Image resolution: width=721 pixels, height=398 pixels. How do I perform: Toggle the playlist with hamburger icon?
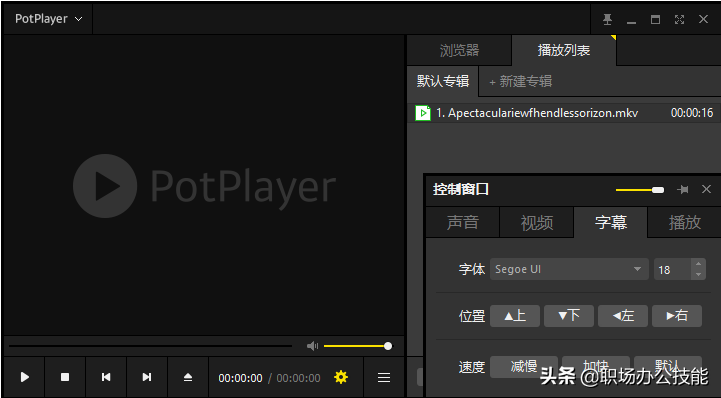pos(384,377)
